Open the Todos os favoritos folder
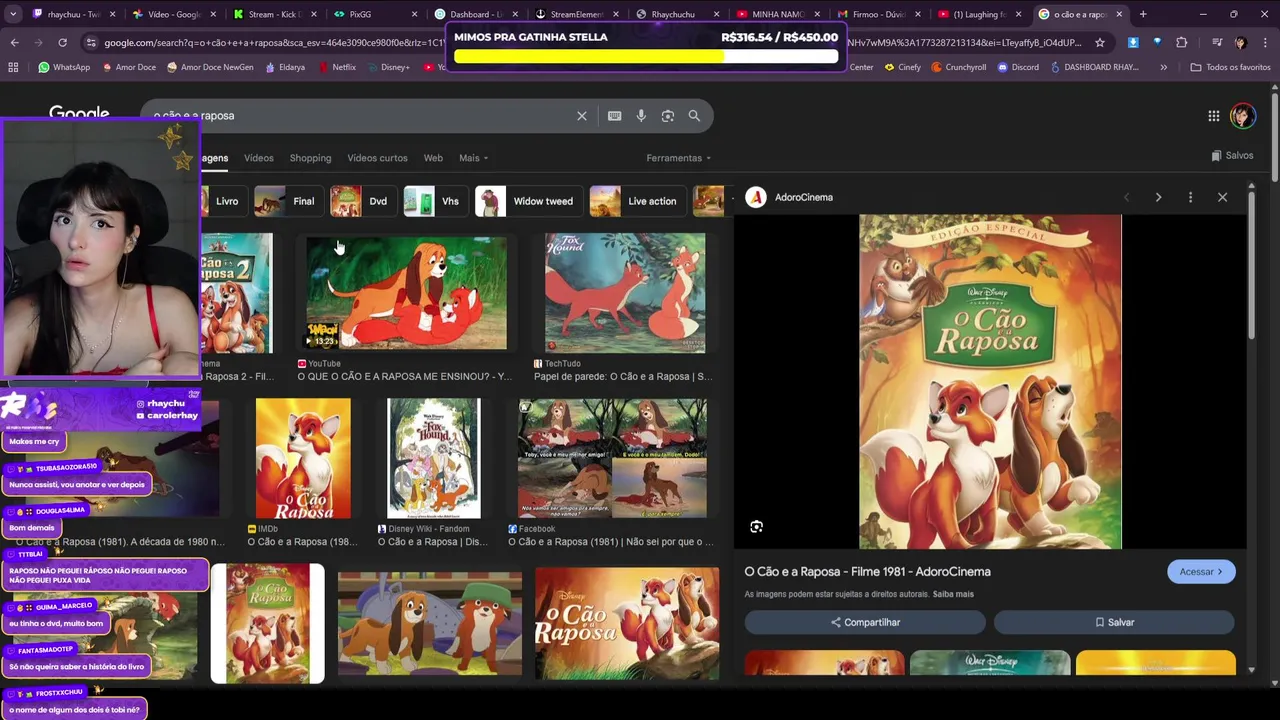This screenshot has height=720, width=1280. pos(1230,67)
